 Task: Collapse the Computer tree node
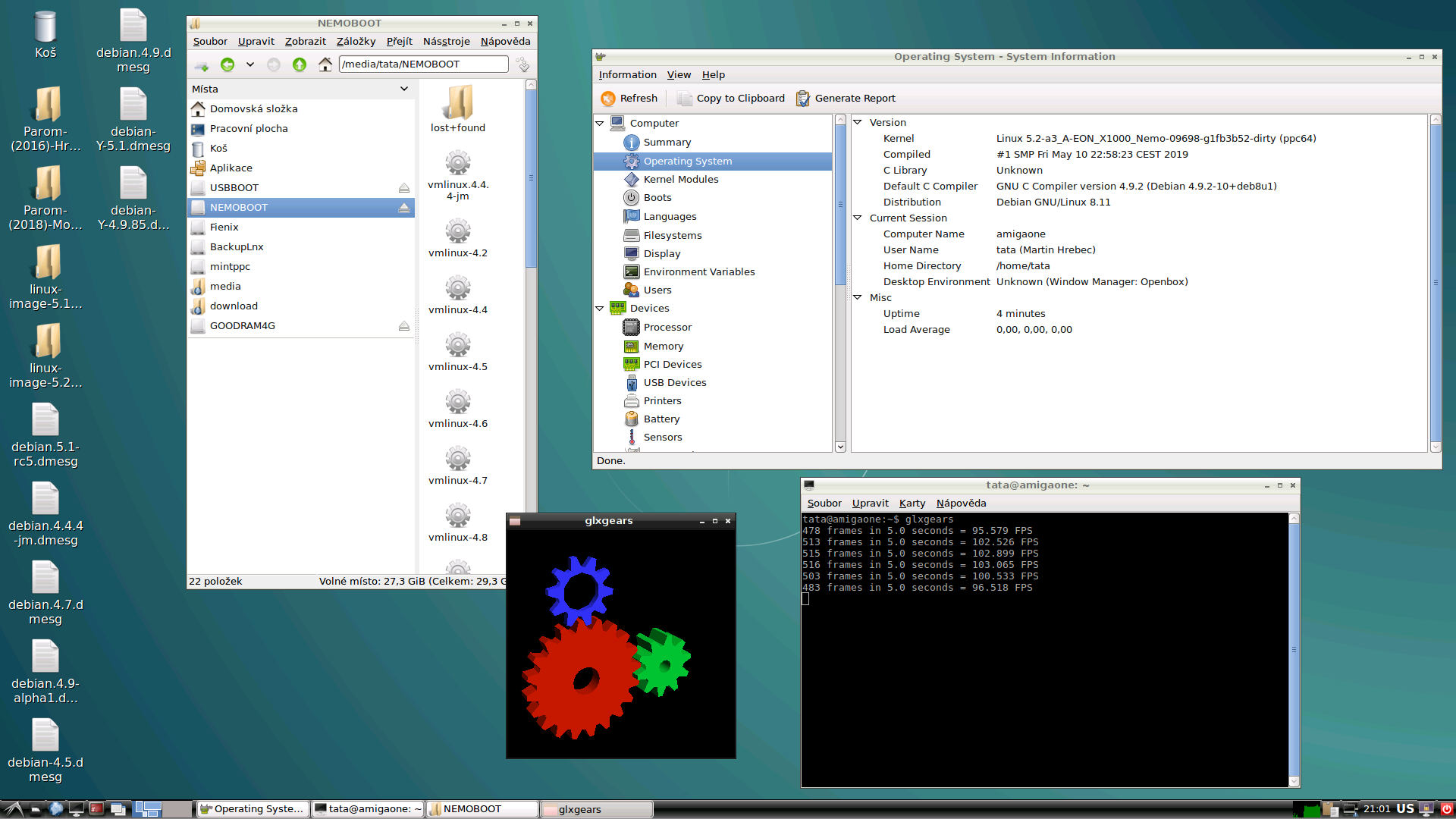600,123
